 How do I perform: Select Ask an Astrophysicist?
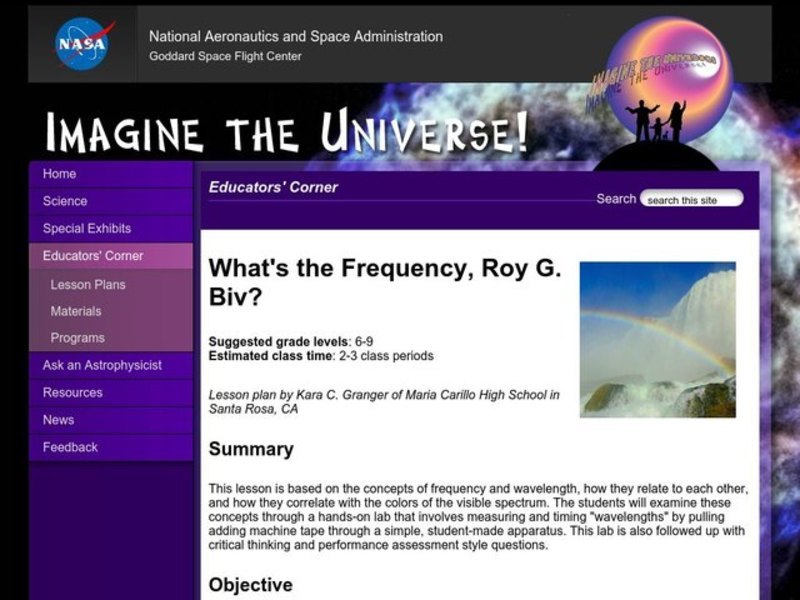click(102, 365)
